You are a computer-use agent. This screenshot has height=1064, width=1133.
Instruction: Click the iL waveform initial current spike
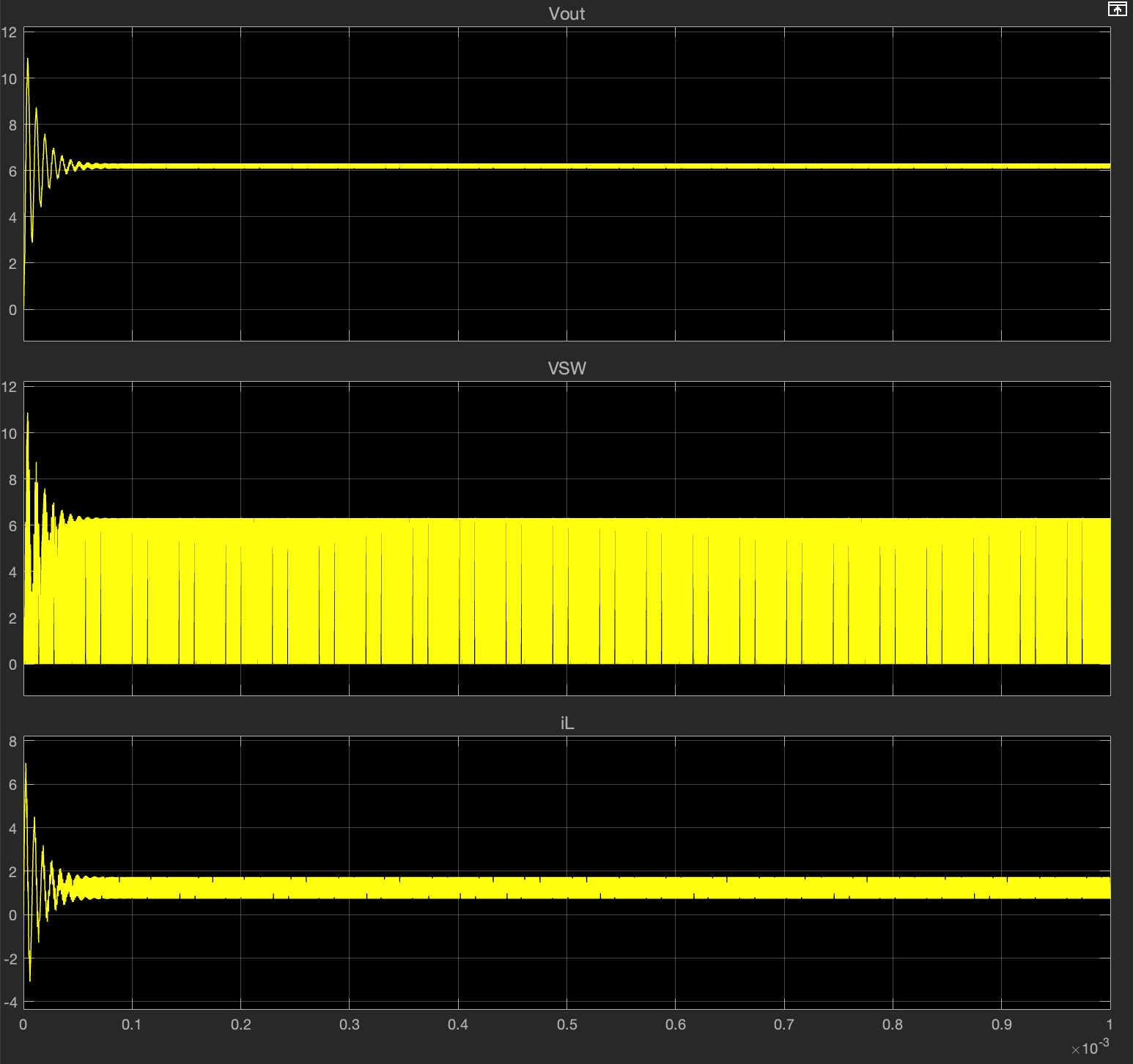(x=26, y=765)
